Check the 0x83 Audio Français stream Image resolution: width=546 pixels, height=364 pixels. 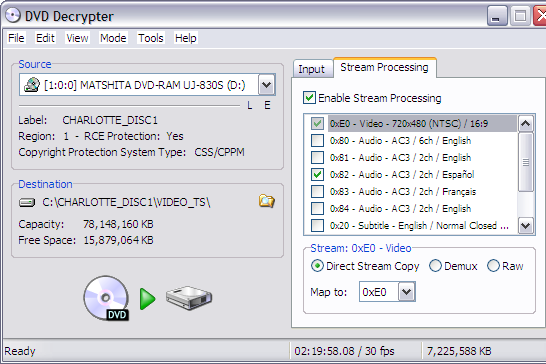317,191
